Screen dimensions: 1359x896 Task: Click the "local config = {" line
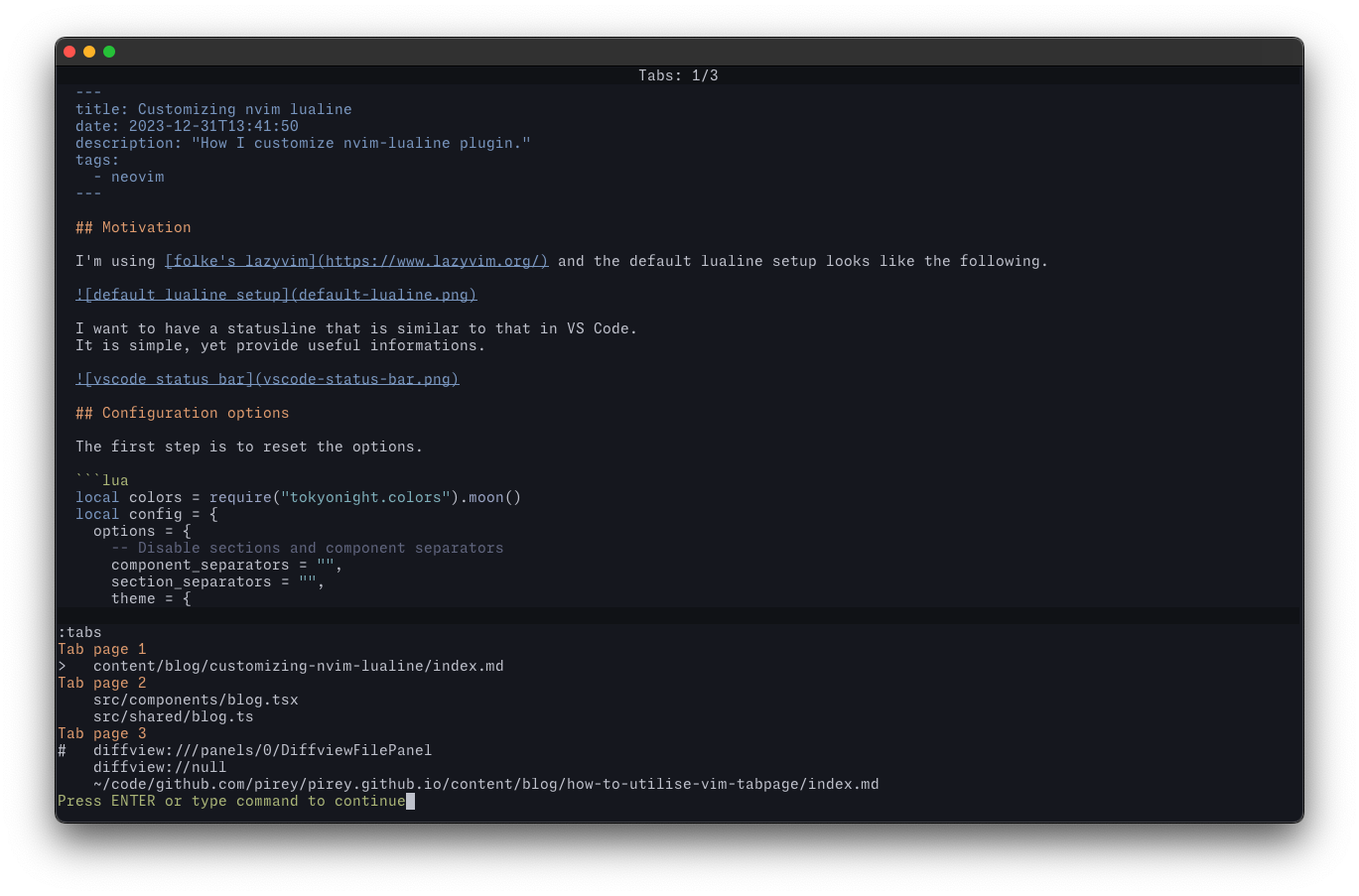[147, 514]
